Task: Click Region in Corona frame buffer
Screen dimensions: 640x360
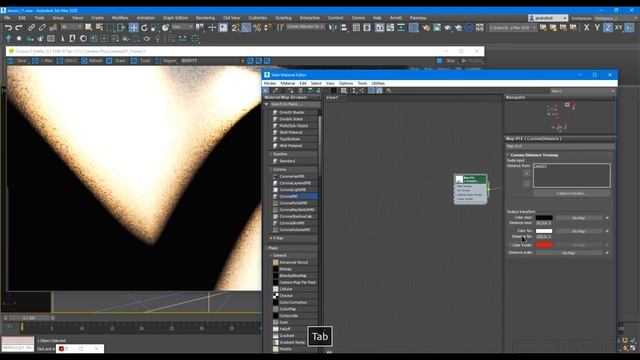Action: click(x=166, y=60)
